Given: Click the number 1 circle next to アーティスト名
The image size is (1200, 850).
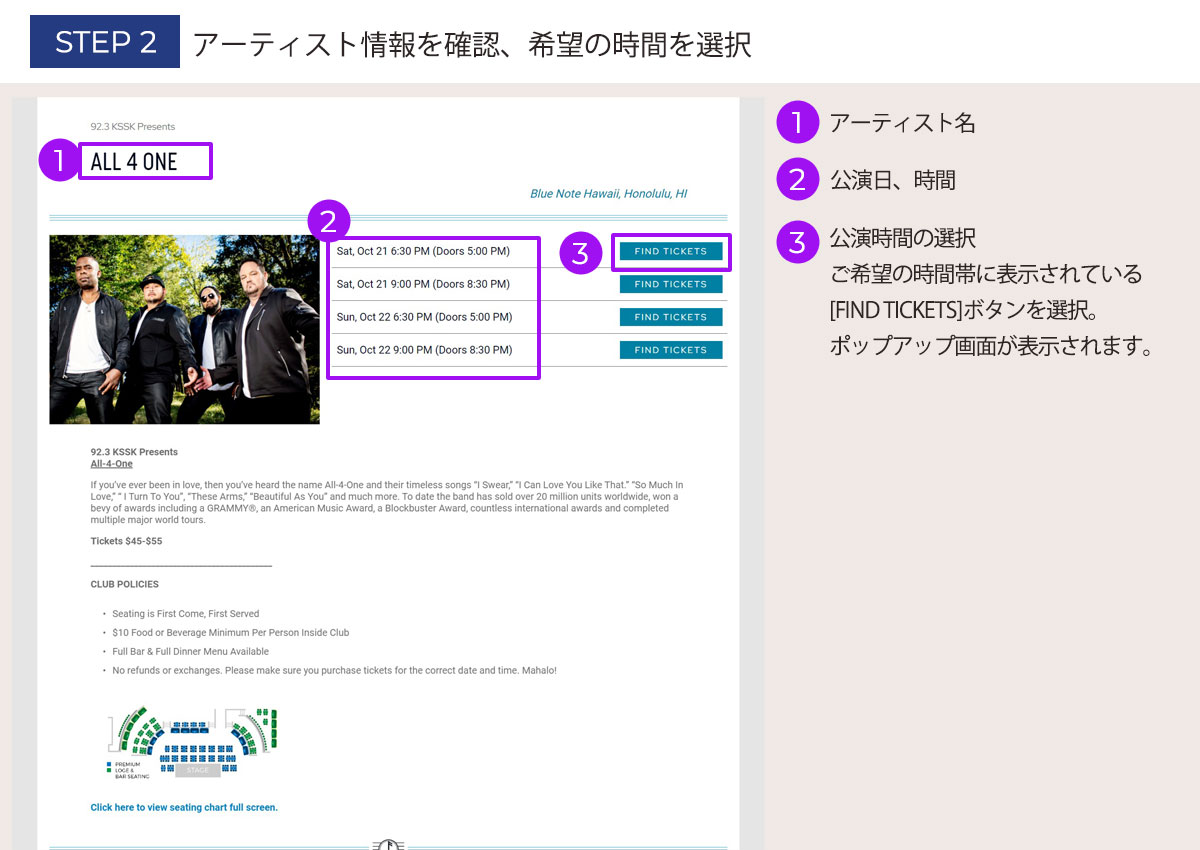Looking at the screenshot, I should [x=797, y=123].
